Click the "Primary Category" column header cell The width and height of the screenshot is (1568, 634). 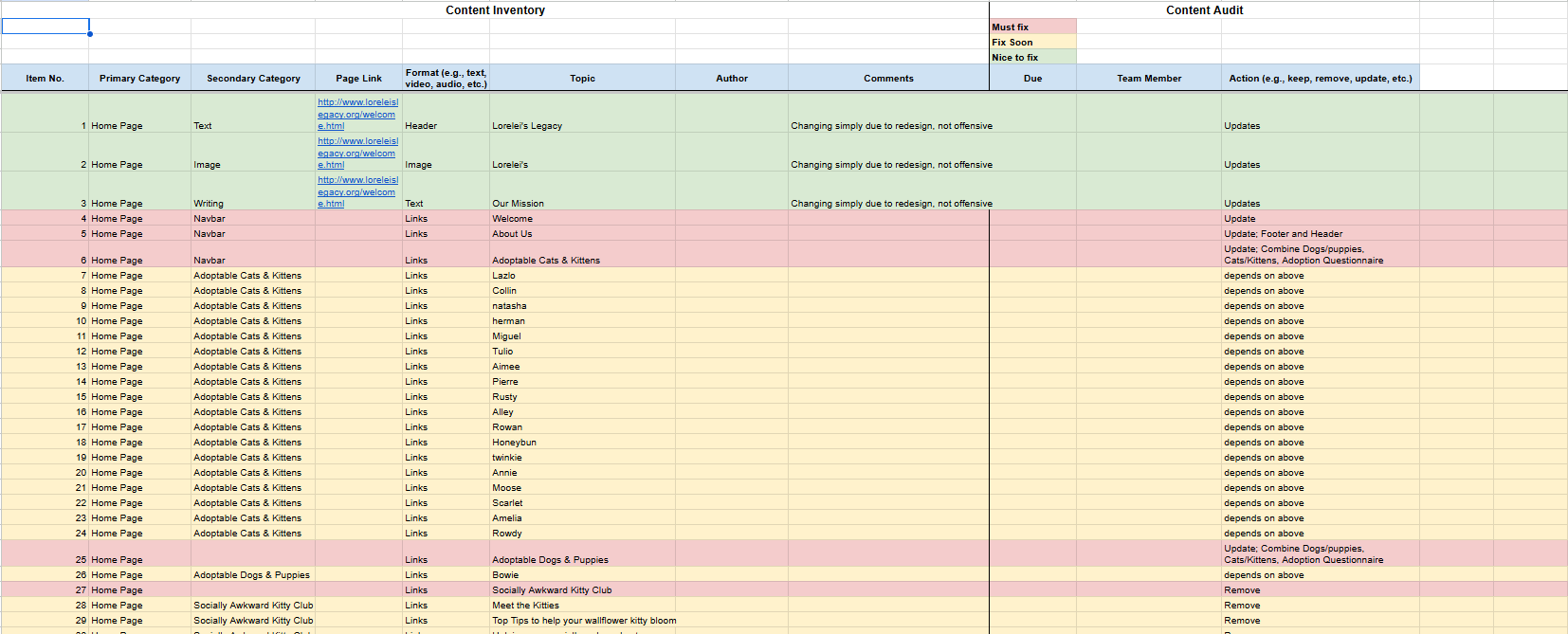[x=139, y=78]
